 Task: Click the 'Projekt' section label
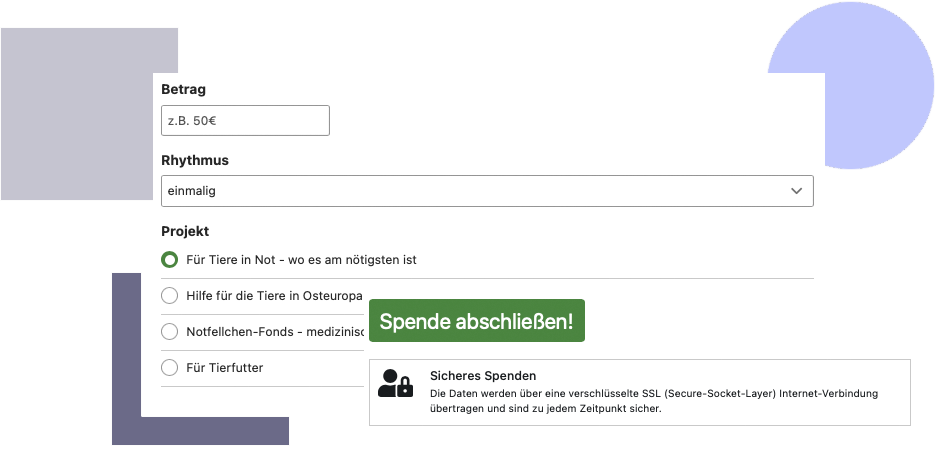coord(185,231)
